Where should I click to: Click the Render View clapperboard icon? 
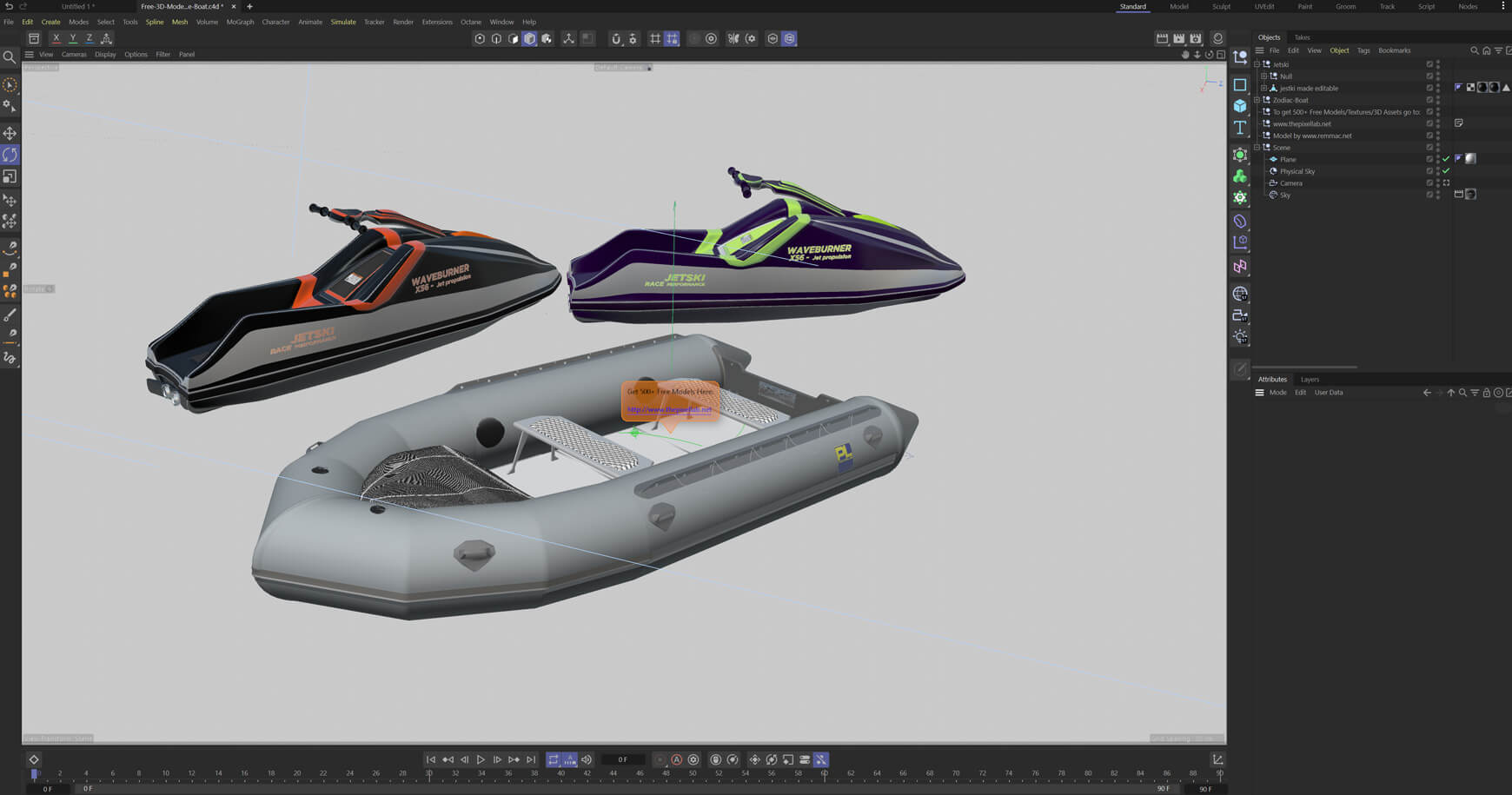[x=1162, y=38]
